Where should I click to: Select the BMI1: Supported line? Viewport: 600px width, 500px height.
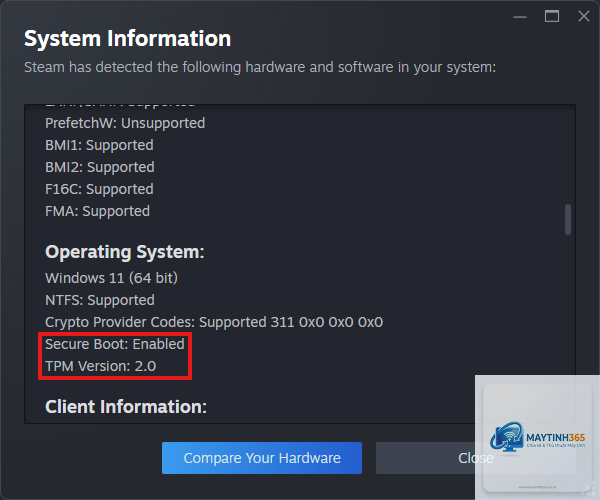(99, 145)
